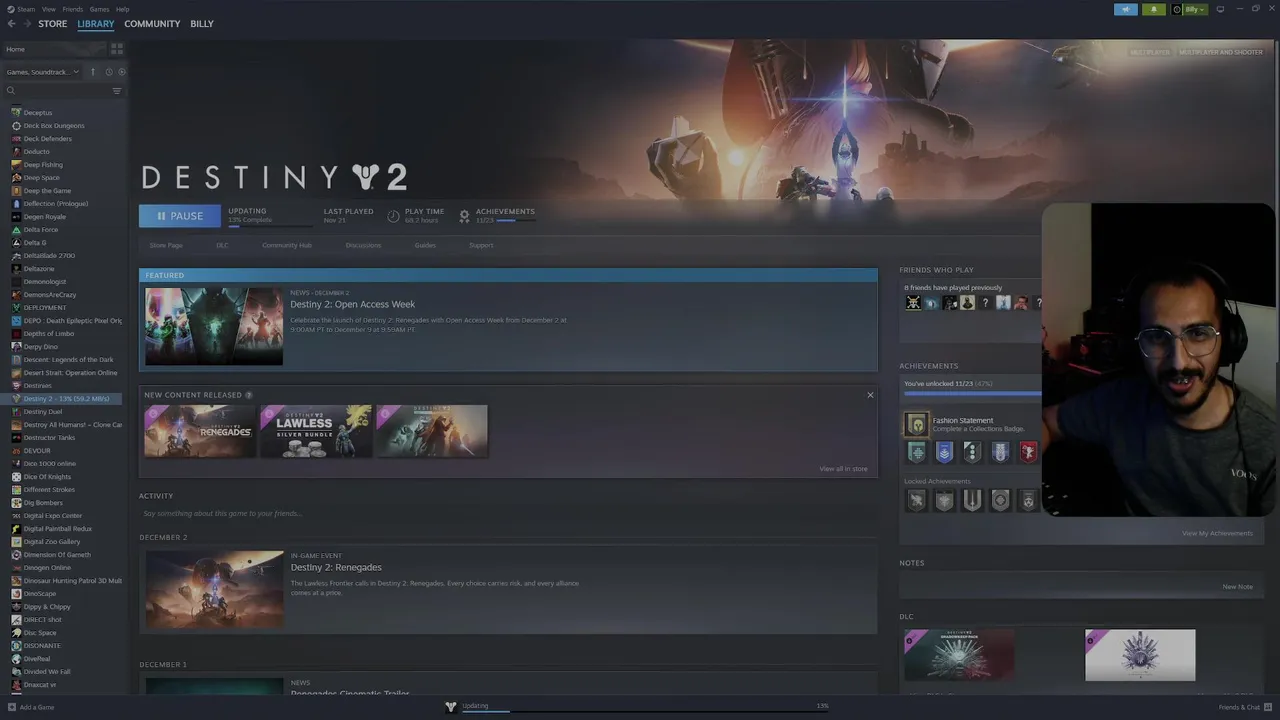This screenshot has width=1280, height=720.
Task: View the blue chevron unlocked achievement
Action: coord(944,452)
